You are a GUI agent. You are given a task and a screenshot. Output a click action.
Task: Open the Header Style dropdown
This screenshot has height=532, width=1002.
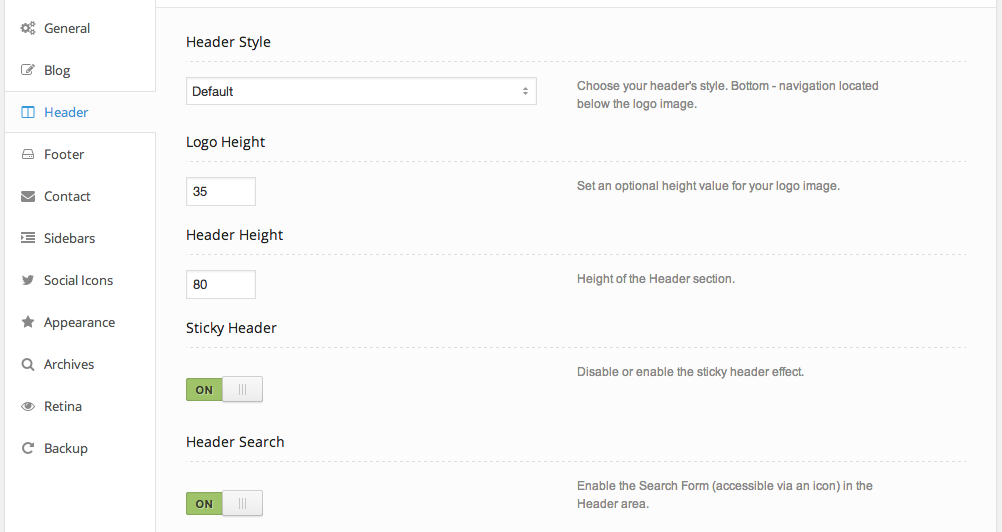click(x=360, y=91)
